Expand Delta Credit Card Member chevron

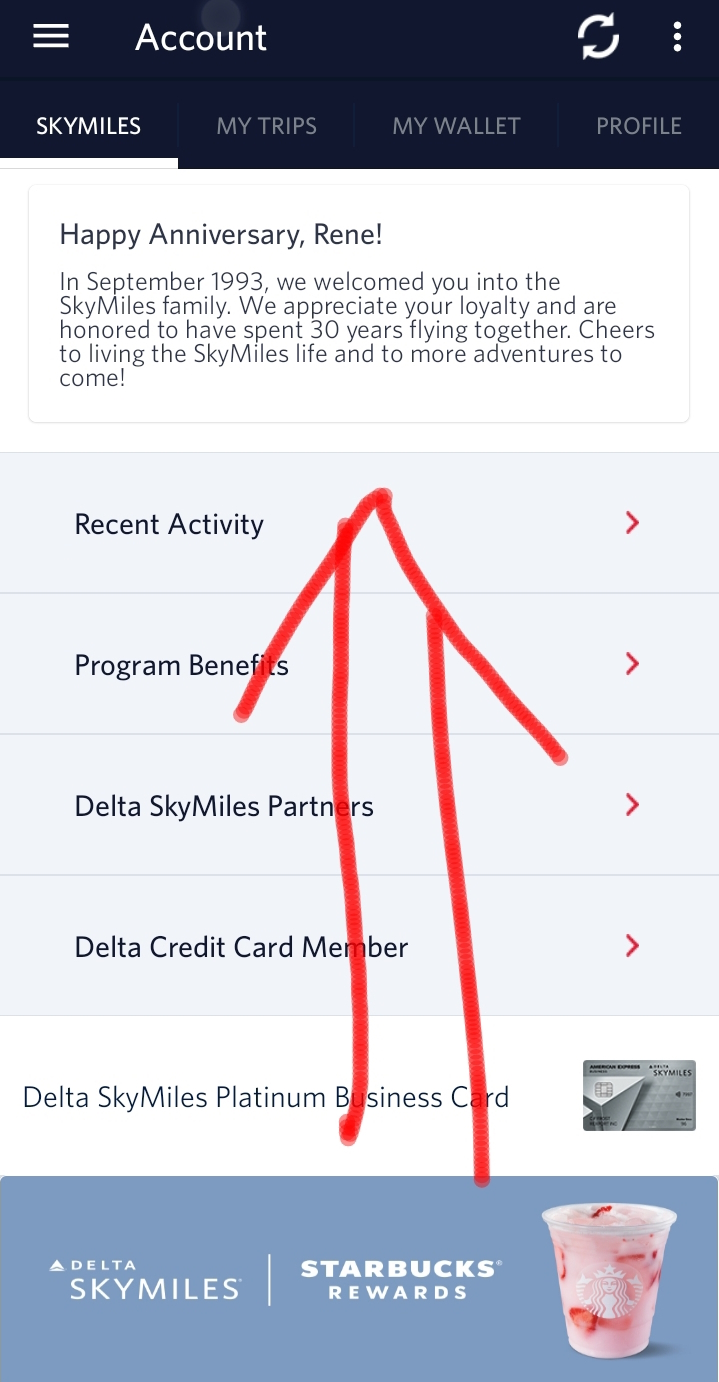[x=632, y=946]
